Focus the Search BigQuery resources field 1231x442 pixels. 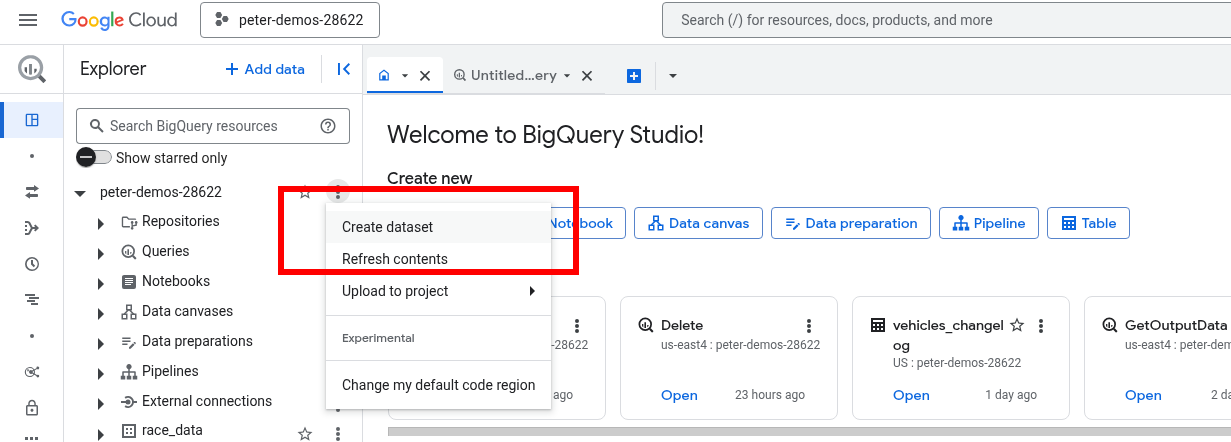[x=213, y=126]
